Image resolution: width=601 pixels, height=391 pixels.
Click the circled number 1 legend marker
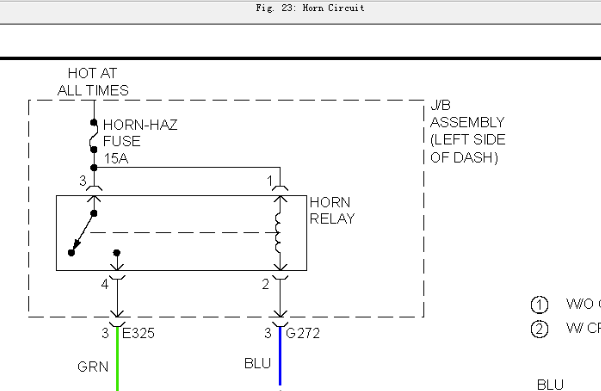tap(539, 305)
